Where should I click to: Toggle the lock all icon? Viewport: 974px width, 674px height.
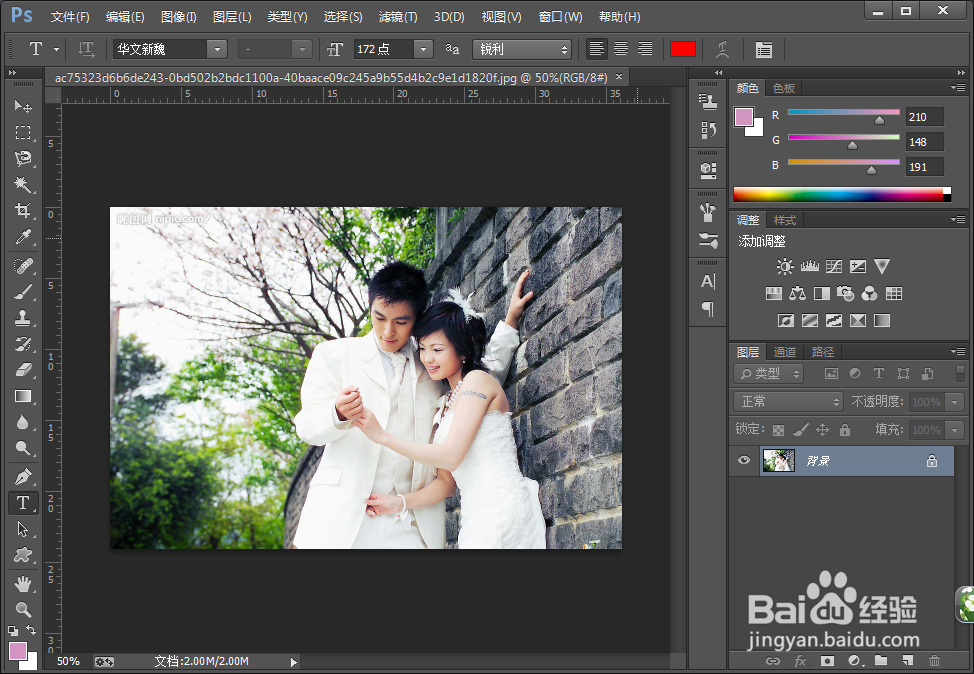click(x=845, y=429)
